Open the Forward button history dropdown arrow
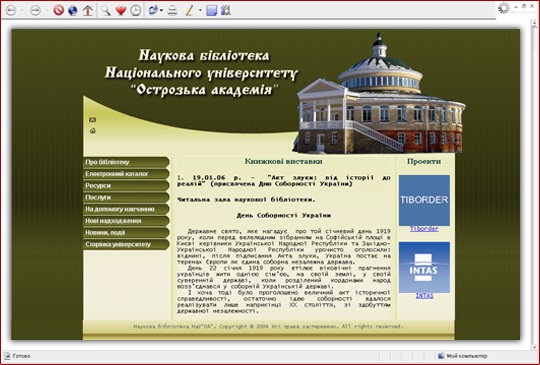 point(46,10)
